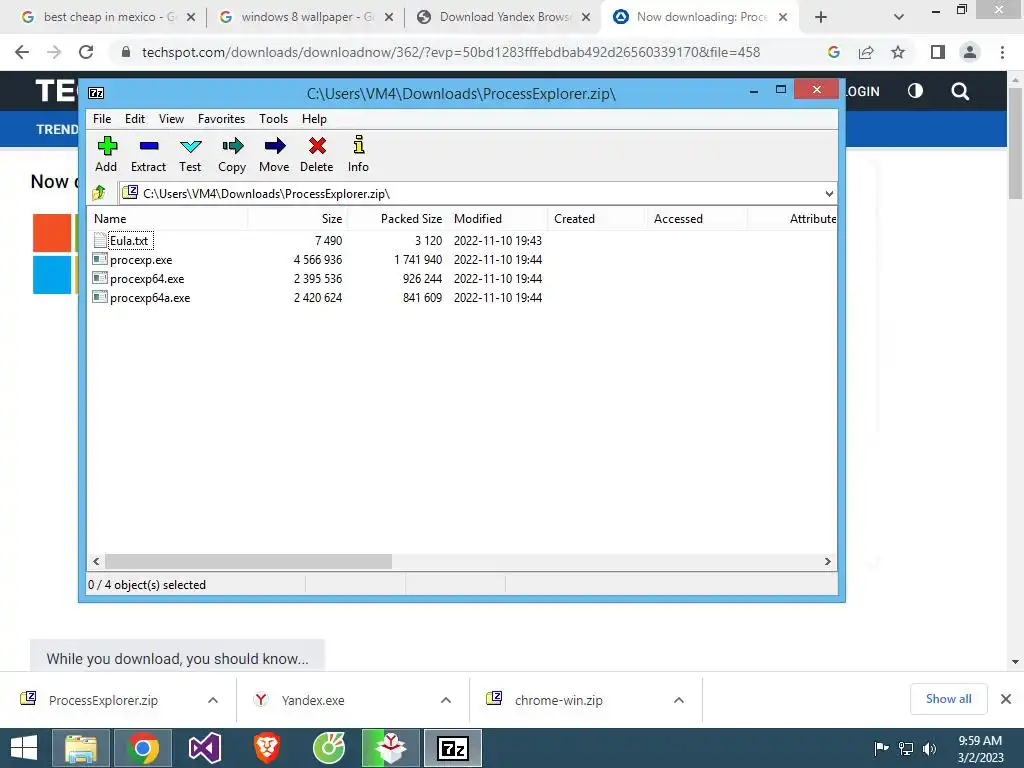The image size is (1024, 768).
Task: Click Show all downloads button
Action: pos(948,699)
